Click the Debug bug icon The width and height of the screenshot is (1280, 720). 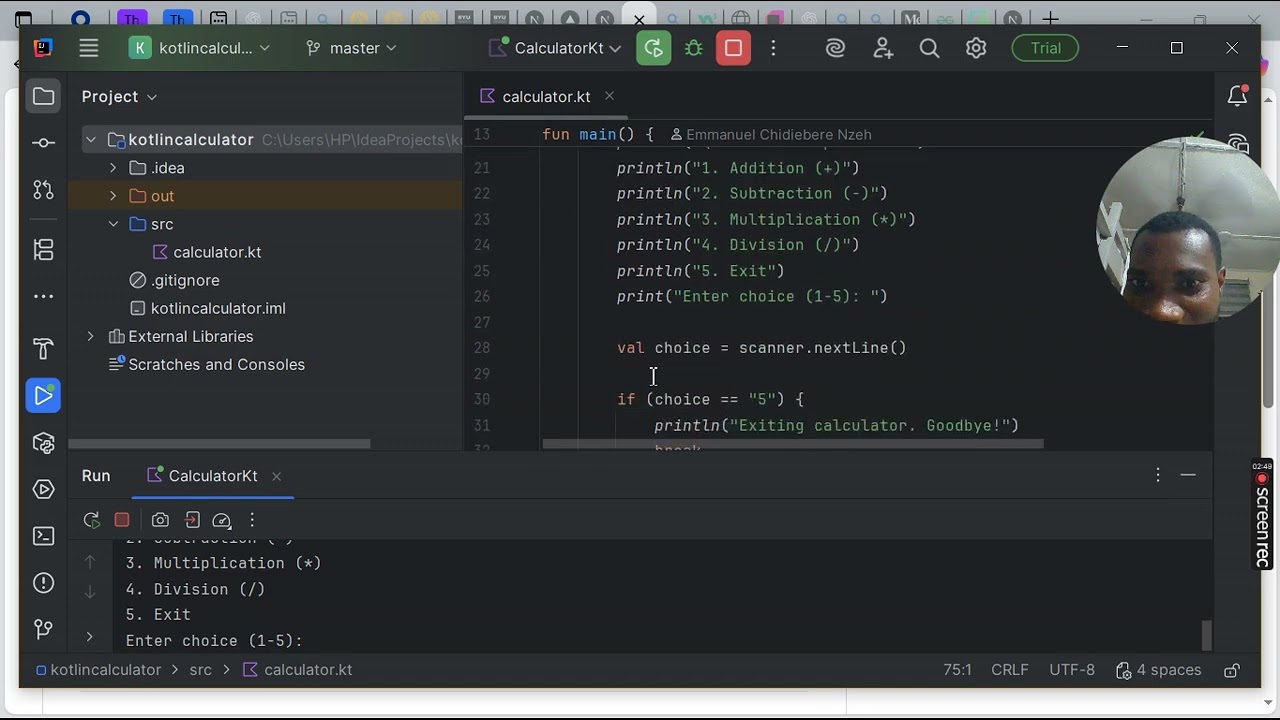tap(693, 48)
